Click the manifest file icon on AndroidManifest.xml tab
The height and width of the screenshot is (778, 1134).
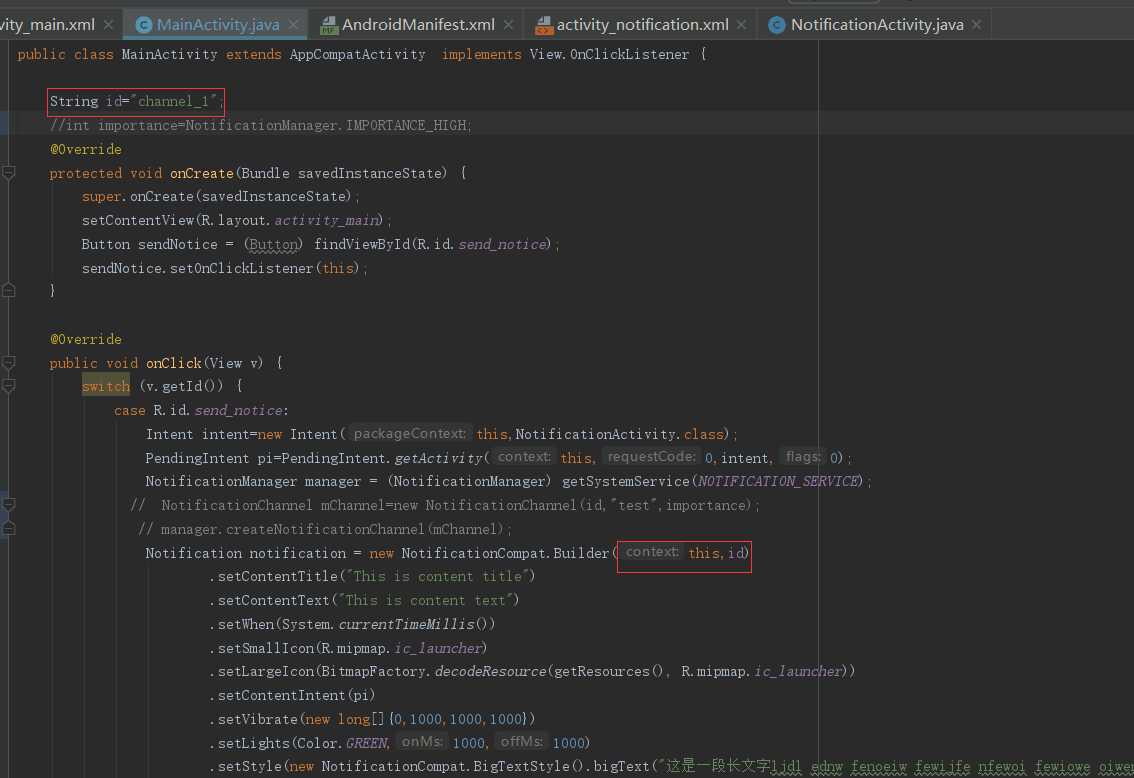click(x=328, y=25)
